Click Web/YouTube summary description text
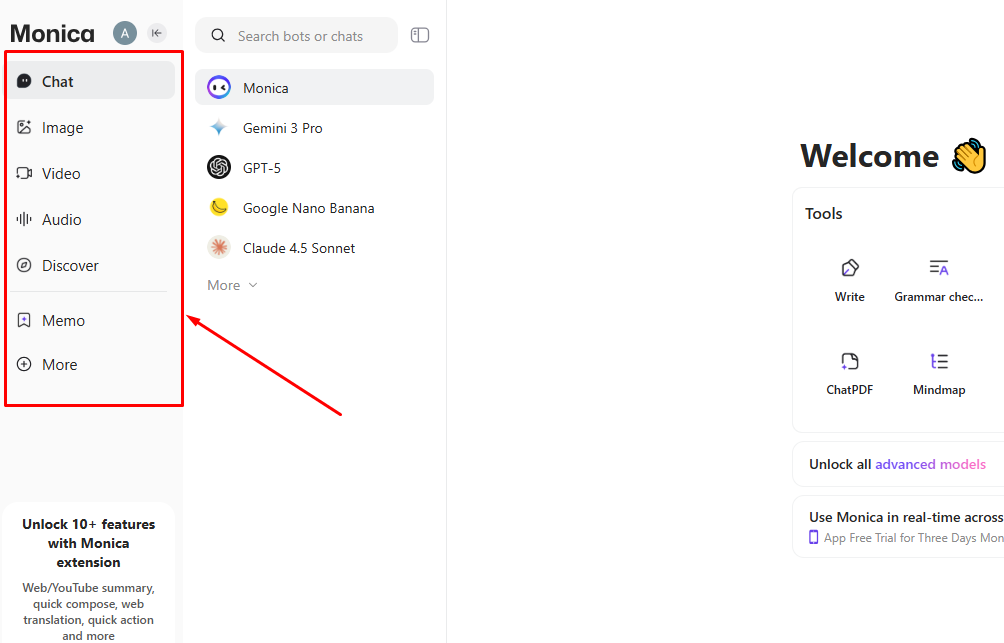Screen dimensions: 1004x643 tap(88, 612)
